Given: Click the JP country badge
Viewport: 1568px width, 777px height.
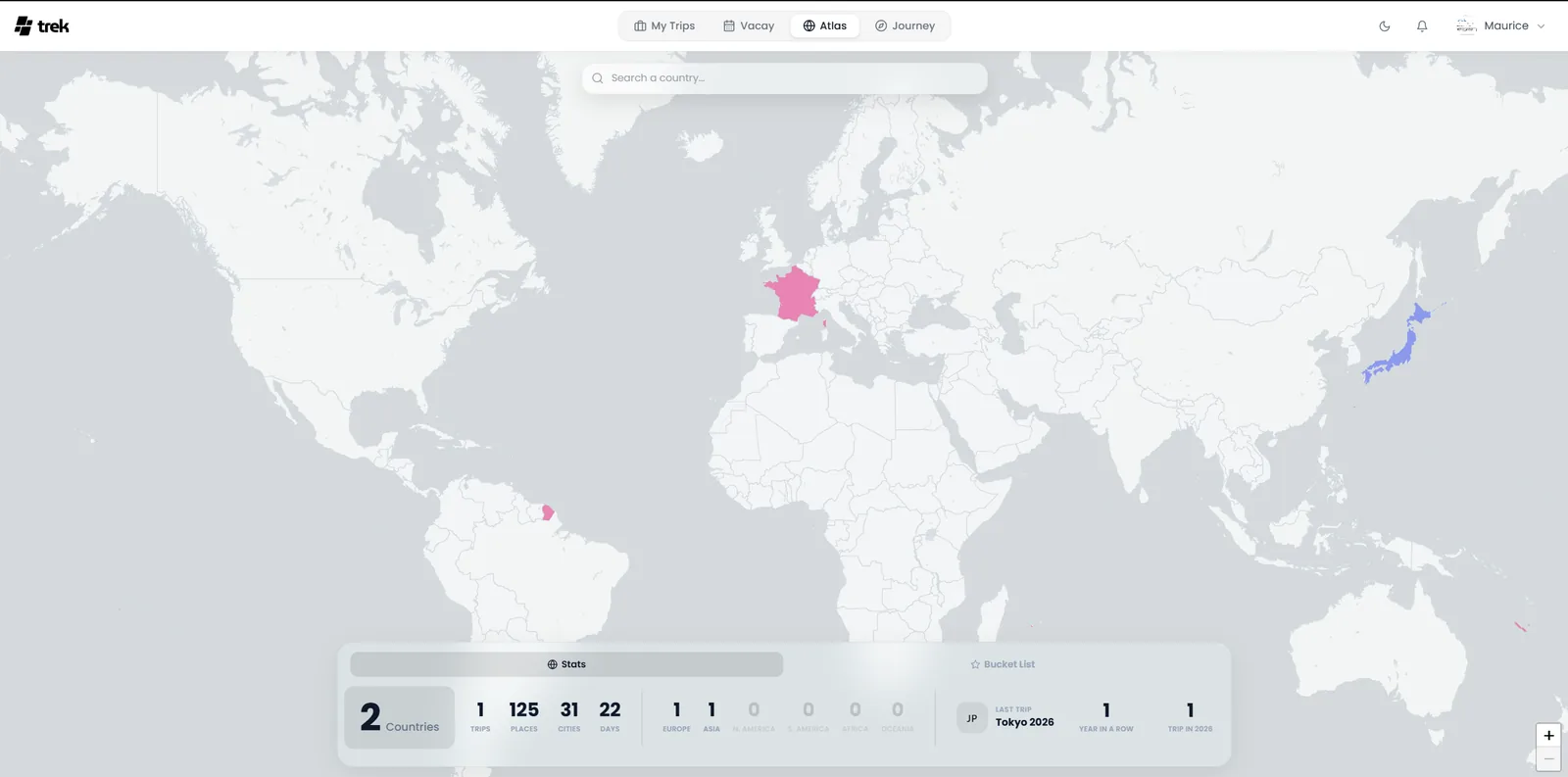Looking at the screenshot, I should (x=972, y=718).
